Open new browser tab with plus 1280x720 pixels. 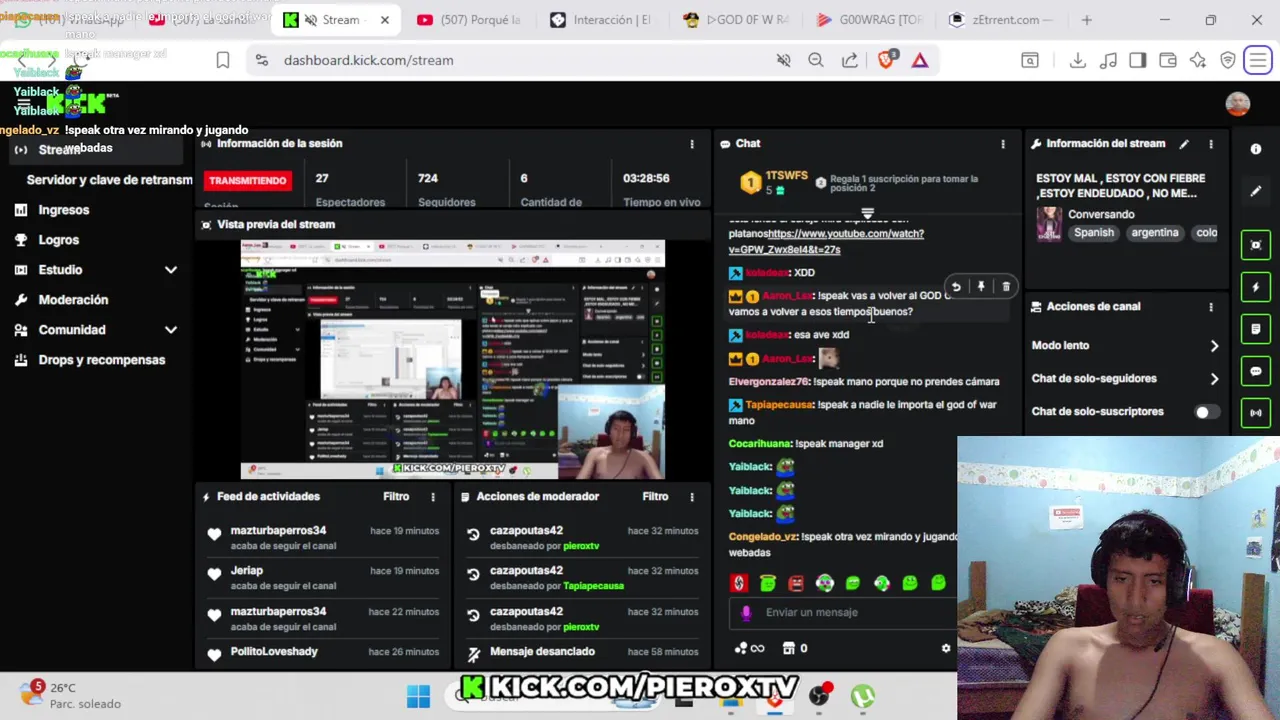click(x=1087, y=20)
